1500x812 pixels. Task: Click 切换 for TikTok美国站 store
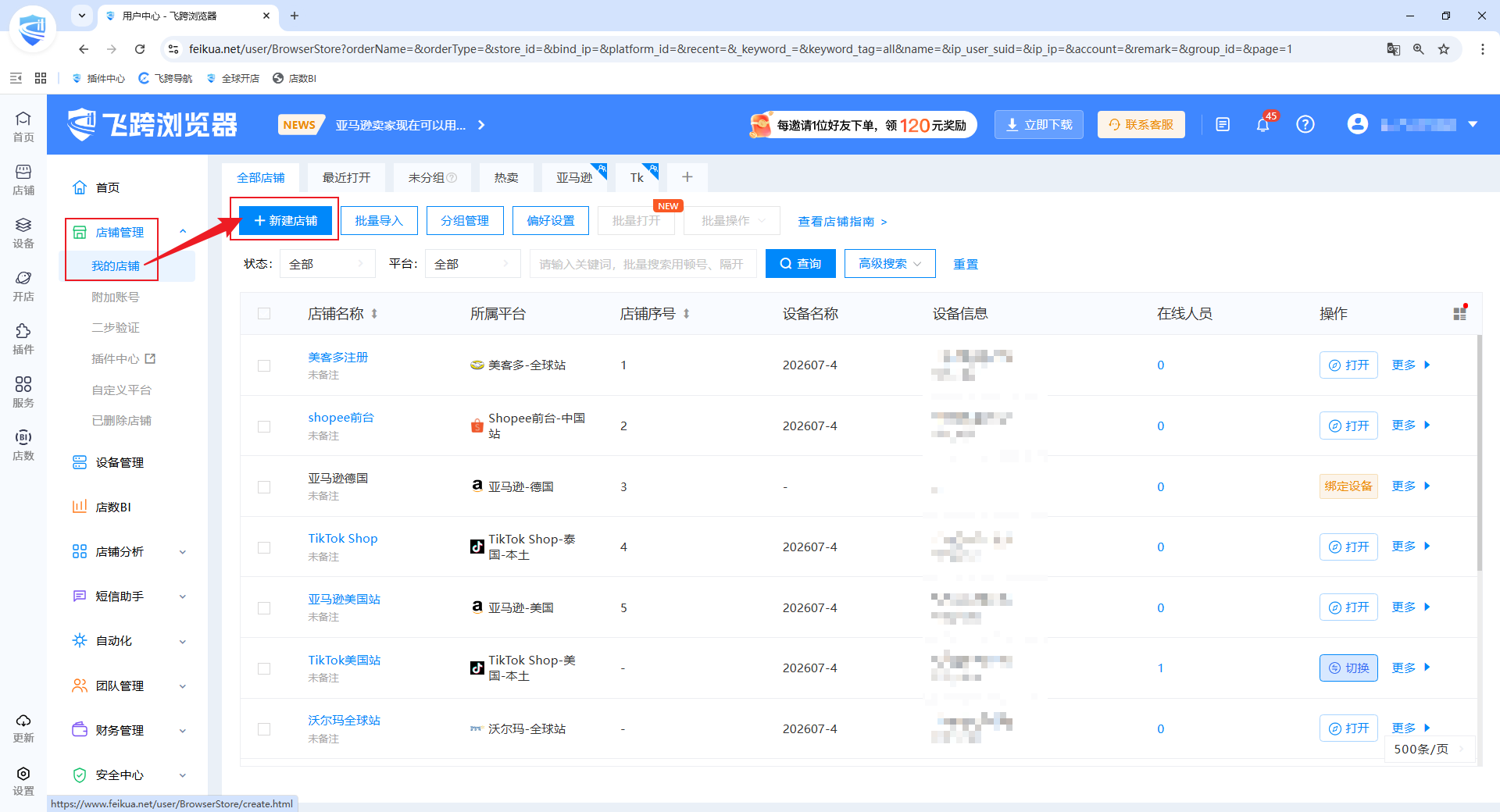[x=1348, y=668]
